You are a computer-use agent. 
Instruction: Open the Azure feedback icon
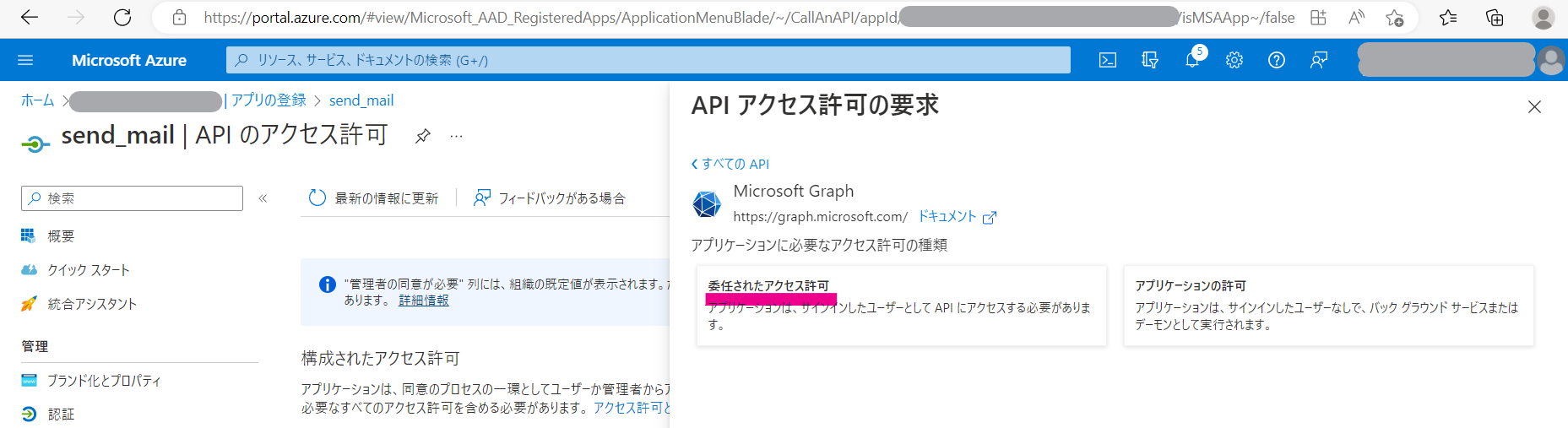click(1319, 60)
